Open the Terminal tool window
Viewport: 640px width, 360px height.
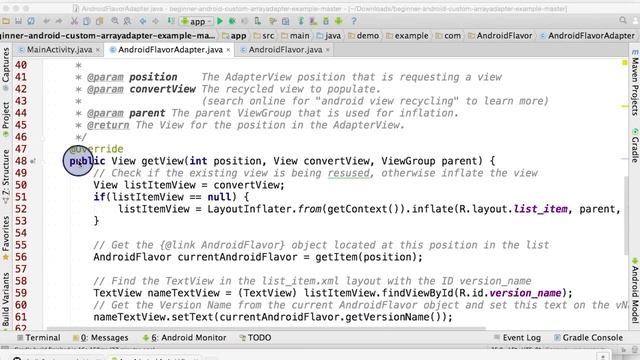[x=38, y=338]
